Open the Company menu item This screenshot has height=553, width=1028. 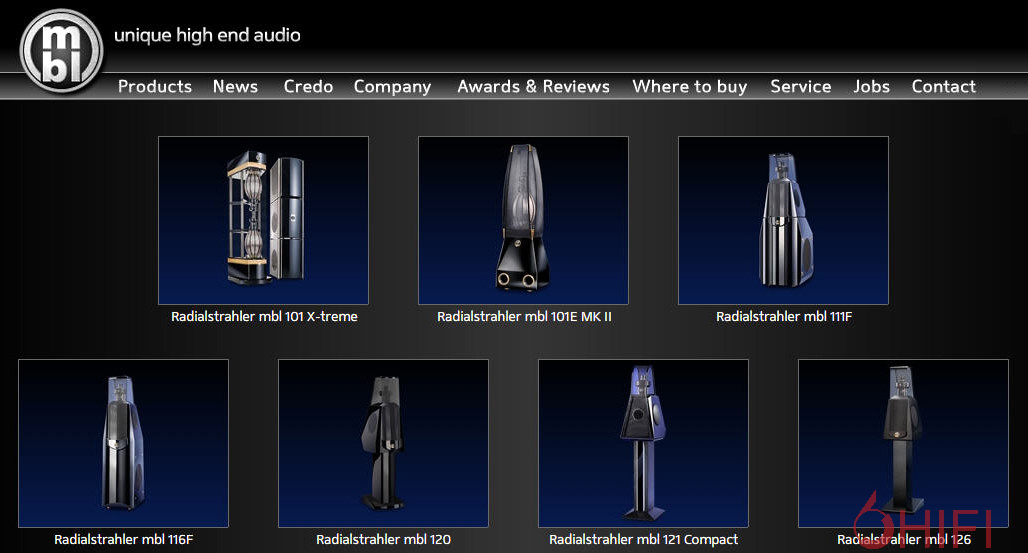[392, 87]
